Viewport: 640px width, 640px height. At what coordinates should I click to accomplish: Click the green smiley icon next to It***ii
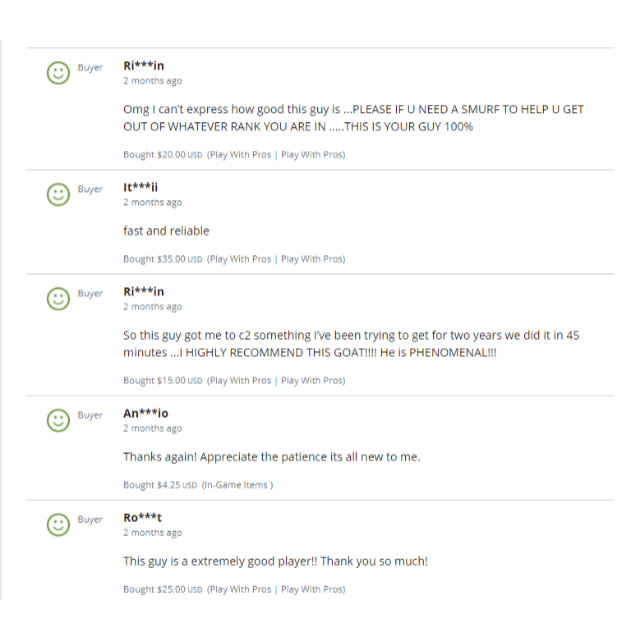[x=58, y=194]
